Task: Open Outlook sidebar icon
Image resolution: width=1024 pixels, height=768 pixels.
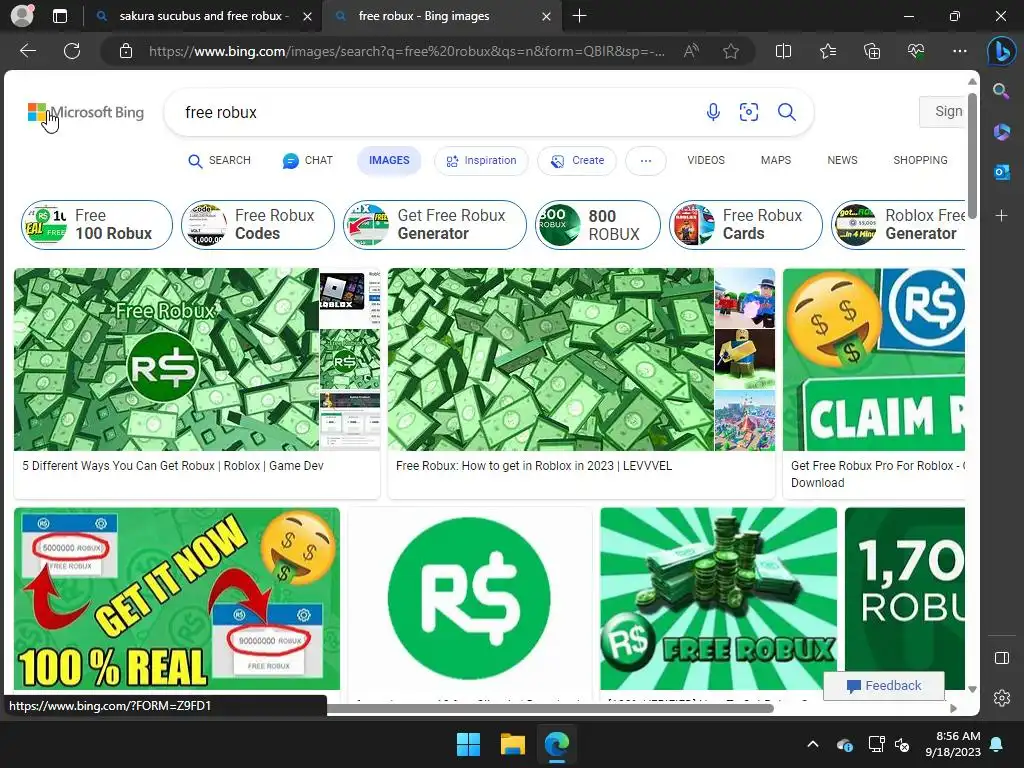Action: 1001,172
